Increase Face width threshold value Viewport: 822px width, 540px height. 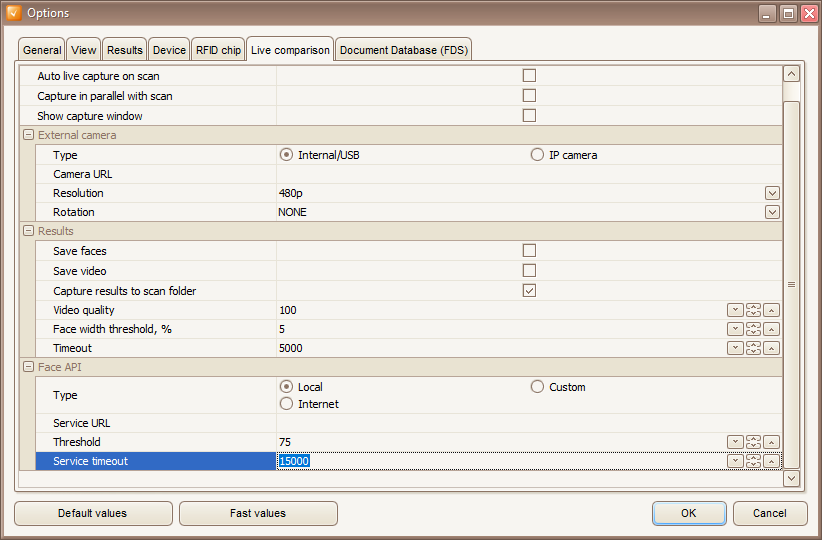pyautogui.click(x=771, y=329)
